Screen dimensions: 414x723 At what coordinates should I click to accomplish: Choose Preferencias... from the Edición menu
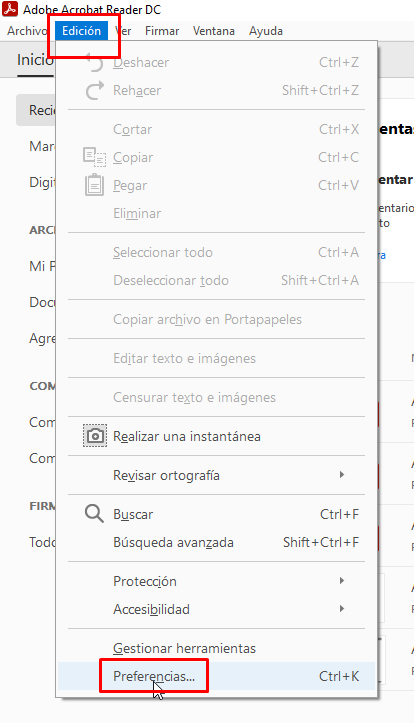(217, 676)
